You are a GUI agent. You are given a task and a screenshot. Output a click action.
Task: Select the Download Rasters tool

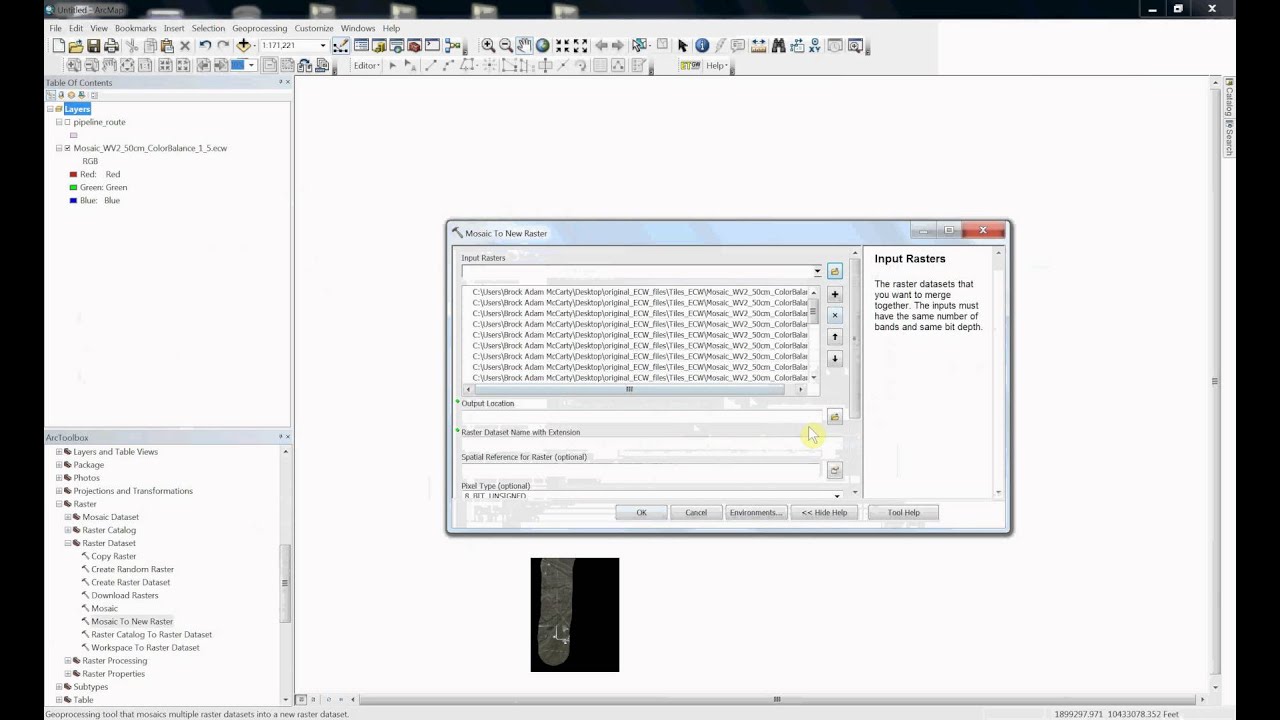(x=125, y=595)
